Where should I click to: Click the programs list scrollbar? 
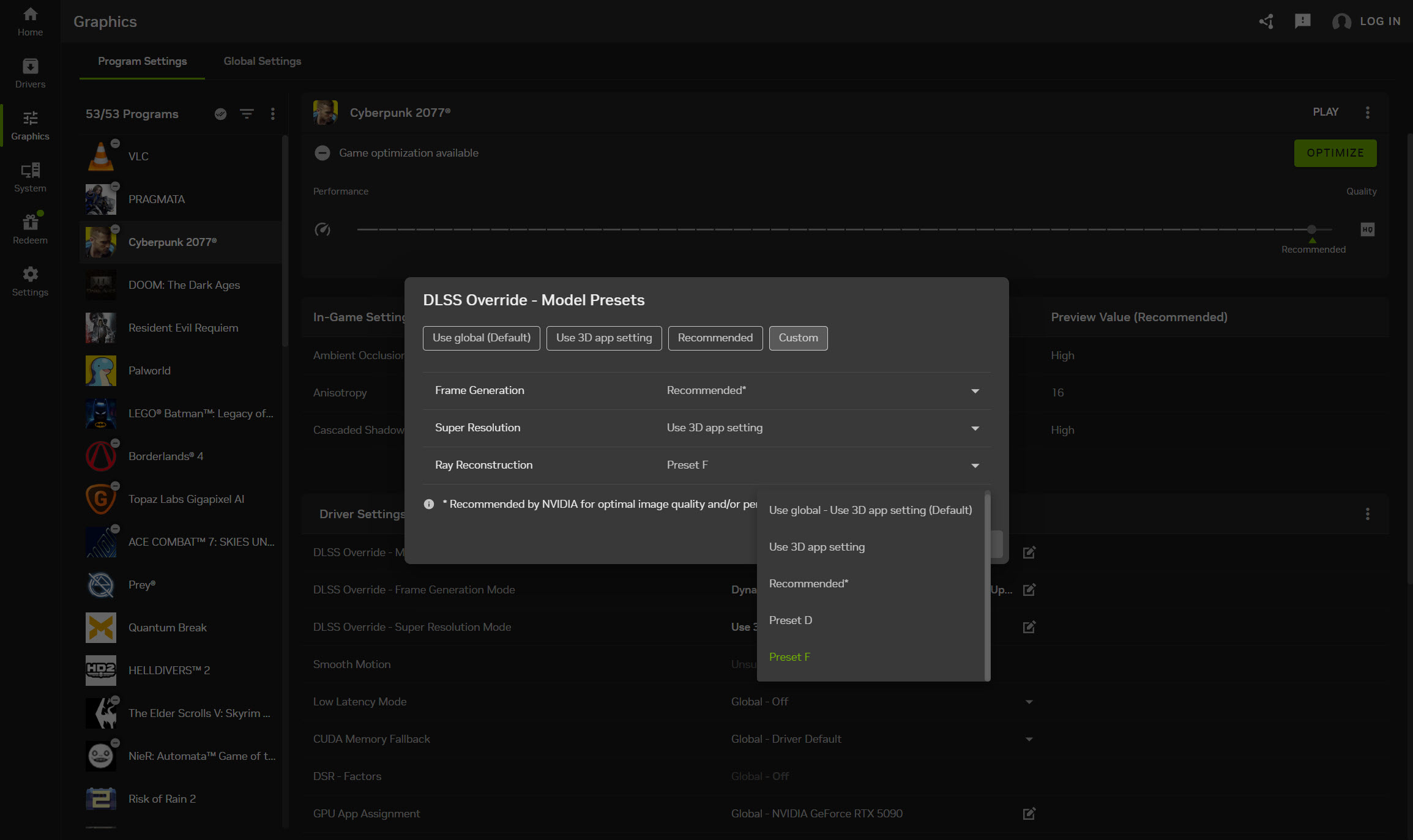285,242
